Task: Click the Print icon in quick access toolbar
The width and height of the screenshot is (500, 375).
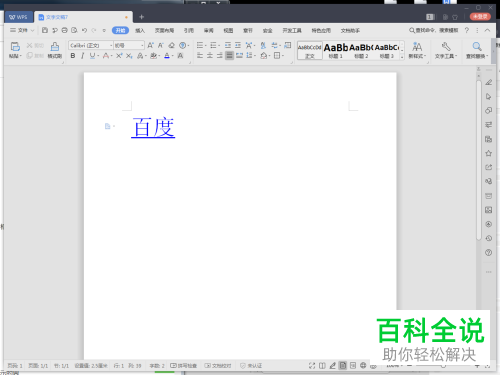Action: pos(64,30)
